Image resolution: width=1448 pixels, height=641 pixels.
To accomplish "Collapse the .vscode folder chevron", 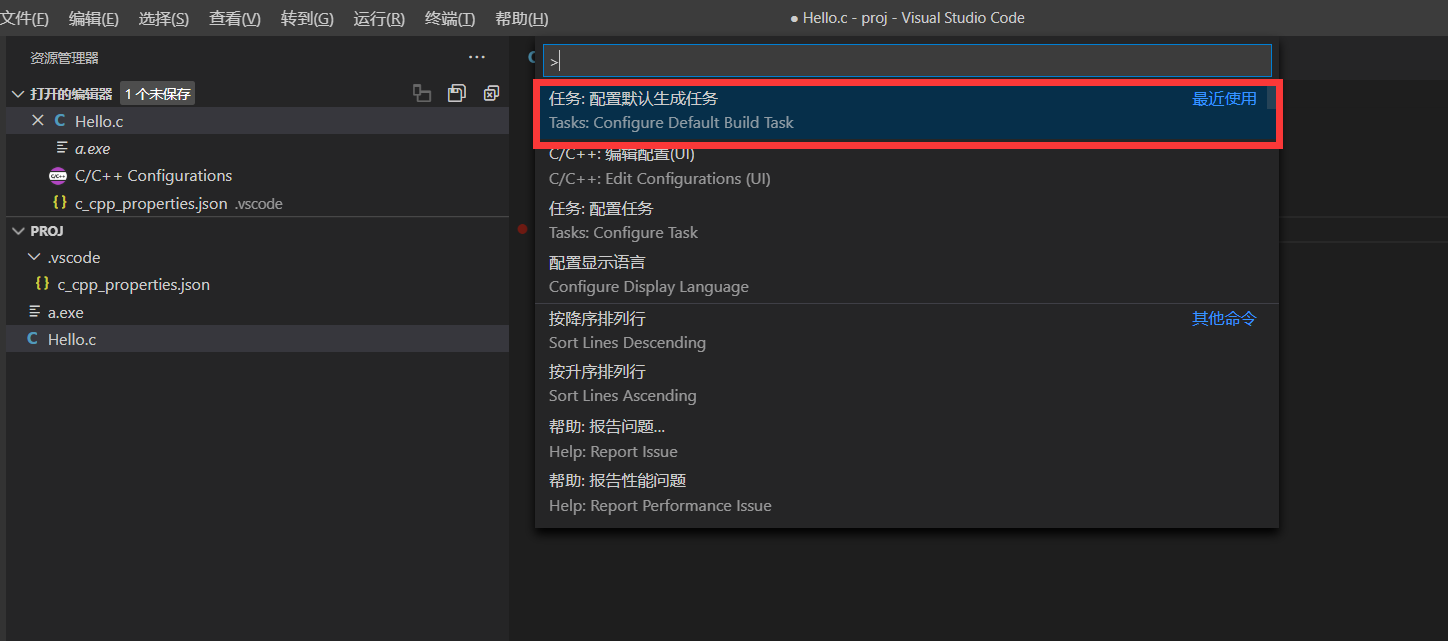I will point(34,258).
